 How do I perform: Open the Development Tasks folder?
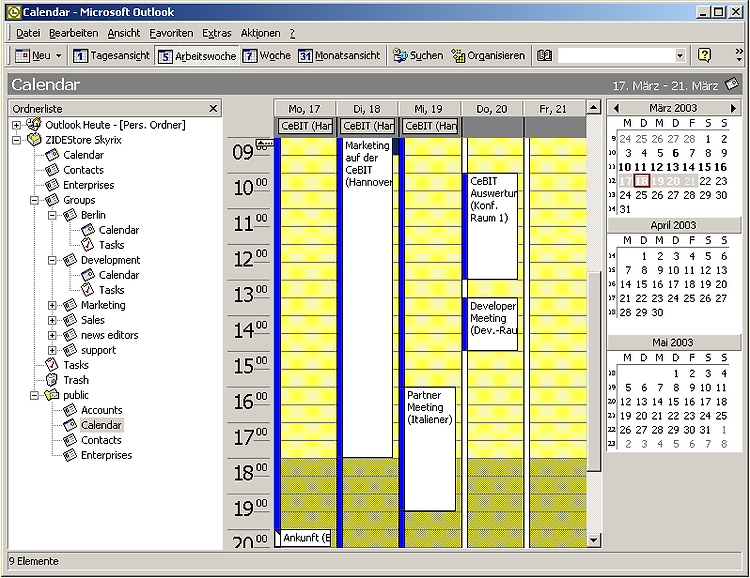click(111, 290)
